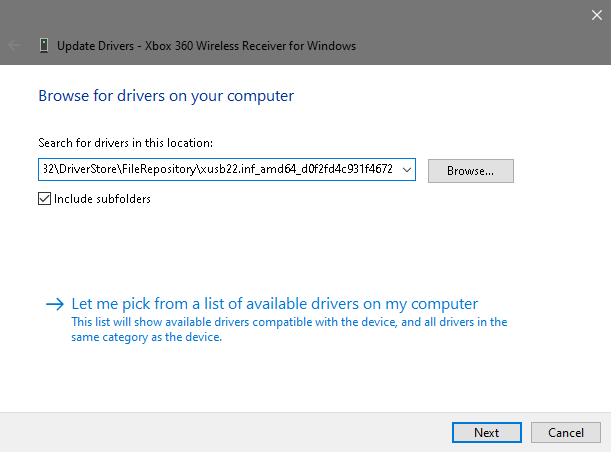The height and width of the screenshot is (452, 611).
Task: Open Let me pick from a list link
Action: pos(275,304)
